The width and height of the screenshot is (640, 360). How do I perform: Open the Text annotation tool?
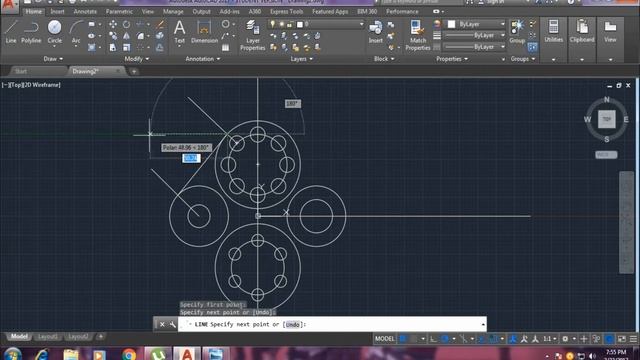pos(179,32)
